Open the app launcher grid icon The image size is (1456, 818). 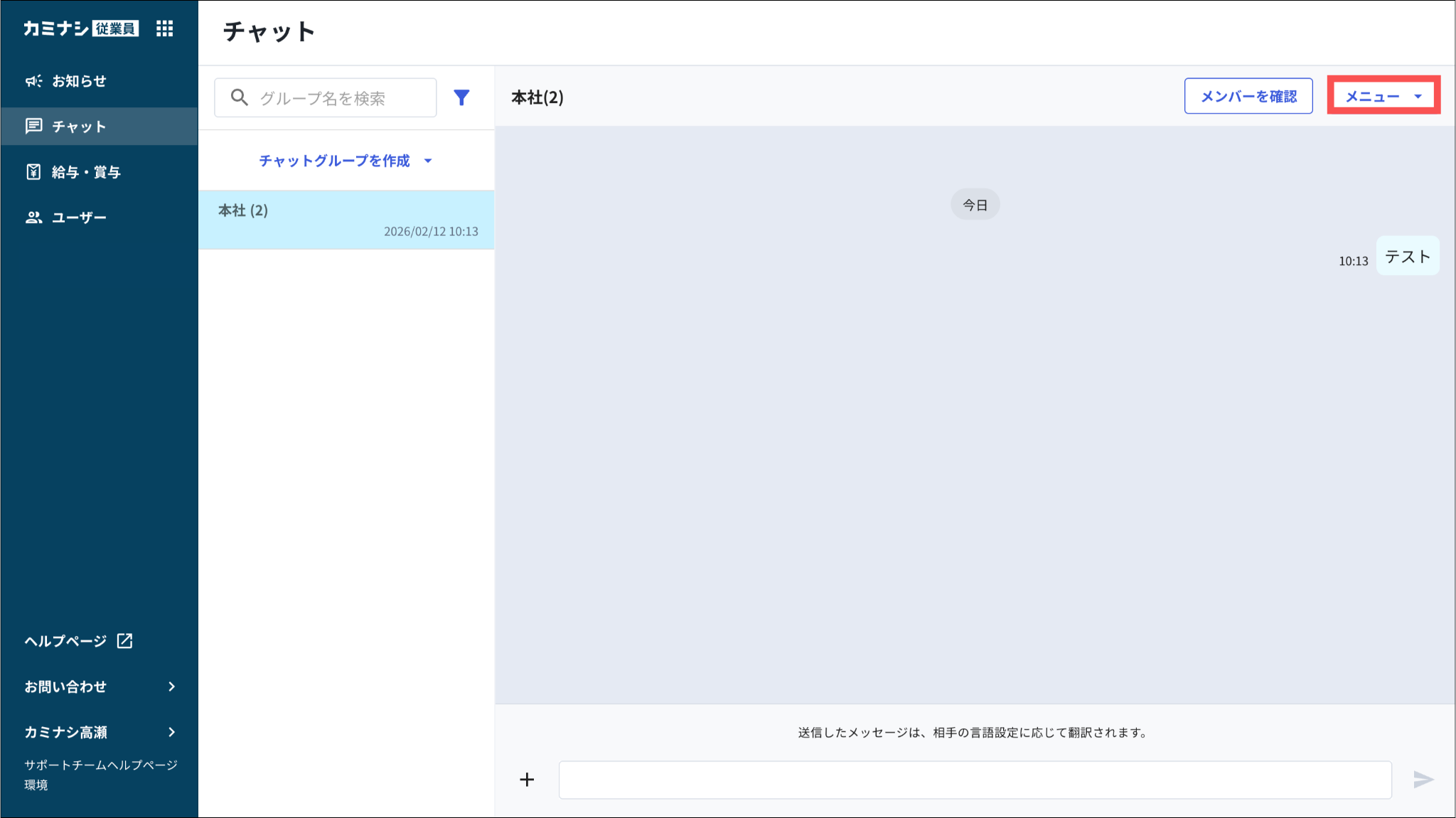(x=164, y=28)
